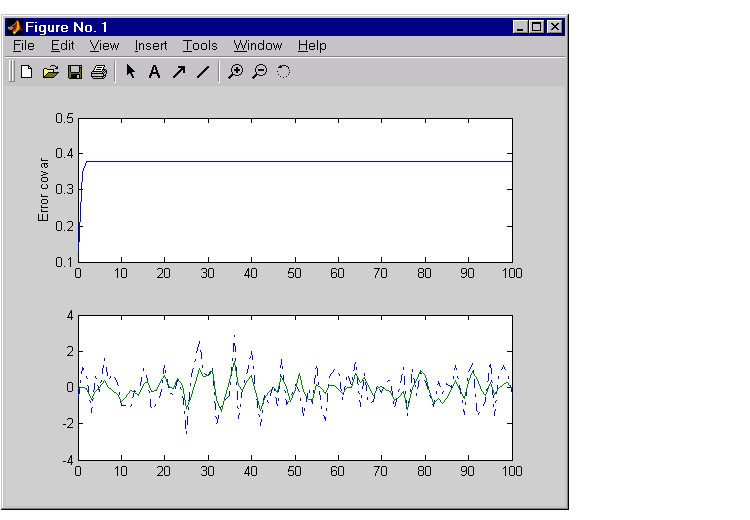Choose the Add Arrow annotation tool

(x=179, y=72)
